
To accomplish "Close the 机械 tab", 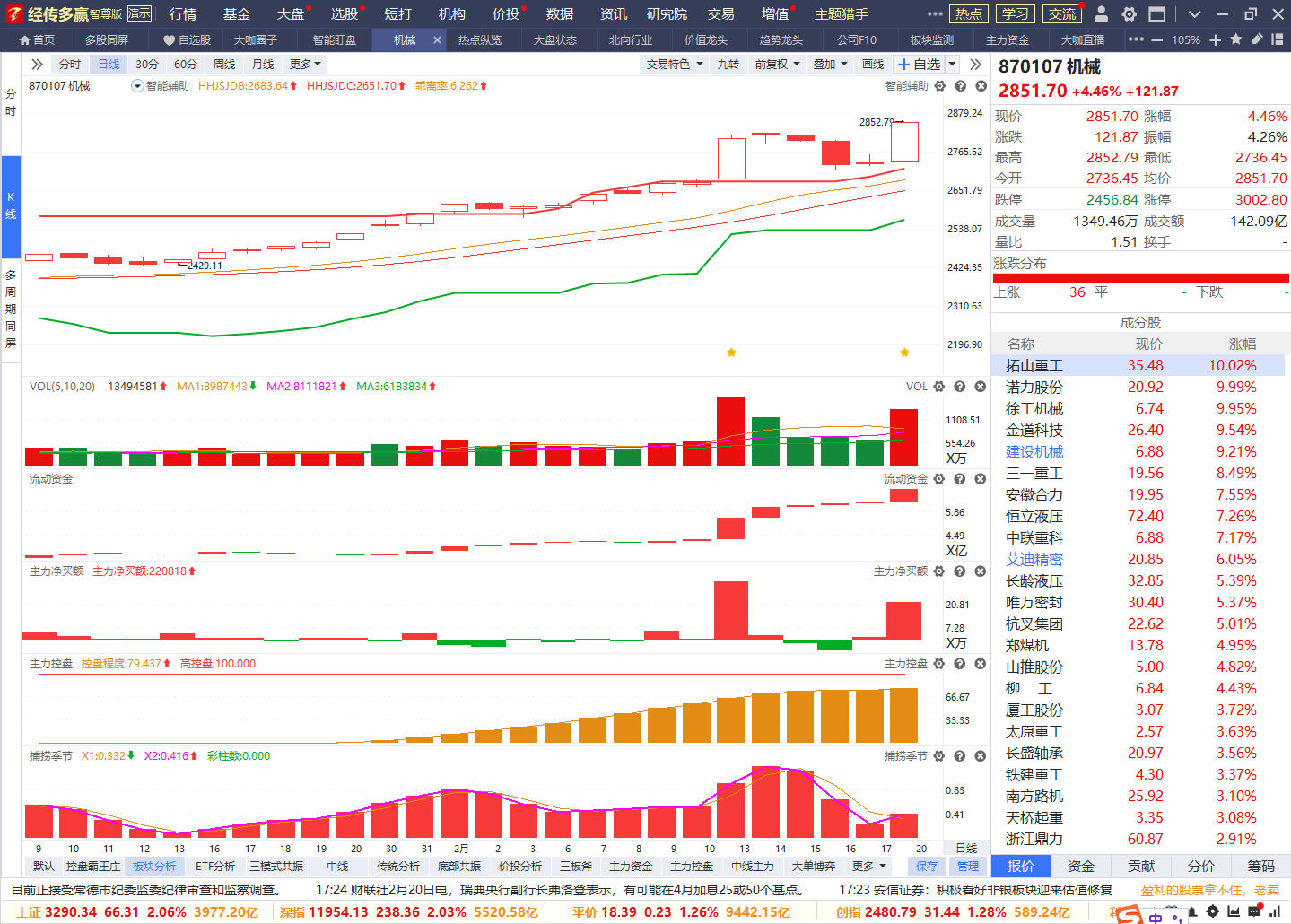I will click(x=437, y=39).
